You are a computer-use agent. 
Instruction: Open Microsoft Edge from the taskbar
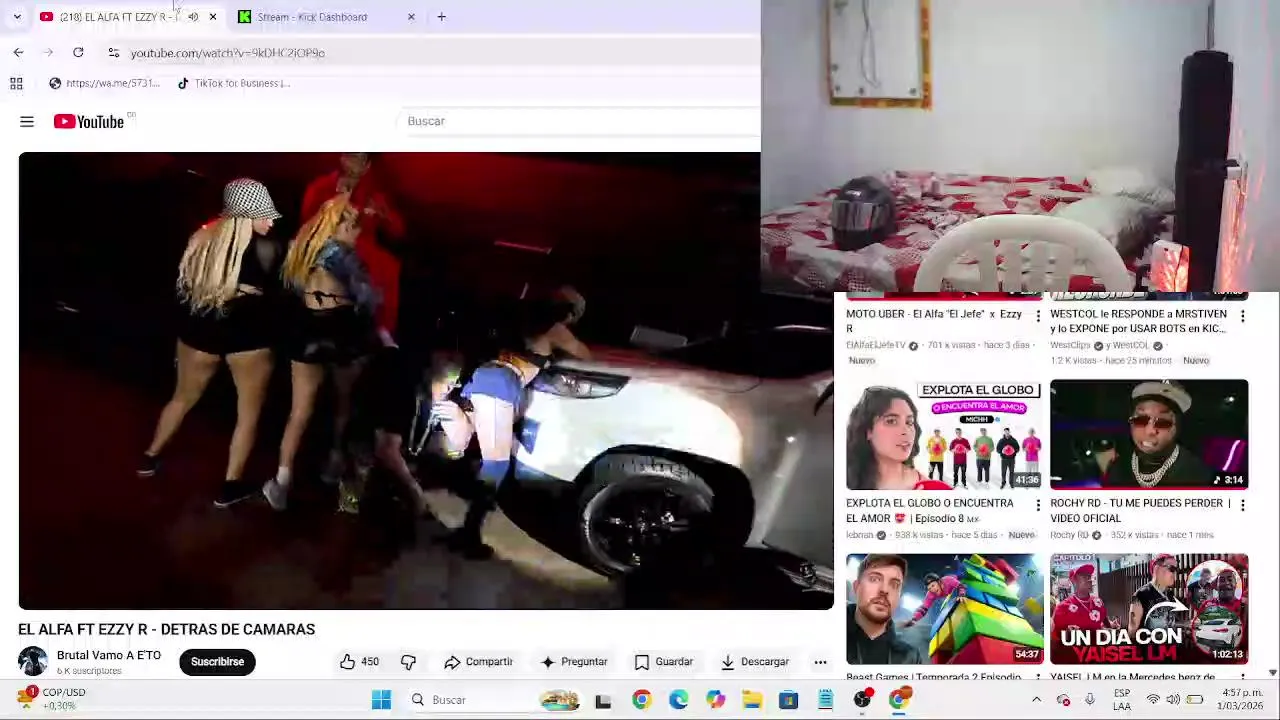(x=678, y=700)
